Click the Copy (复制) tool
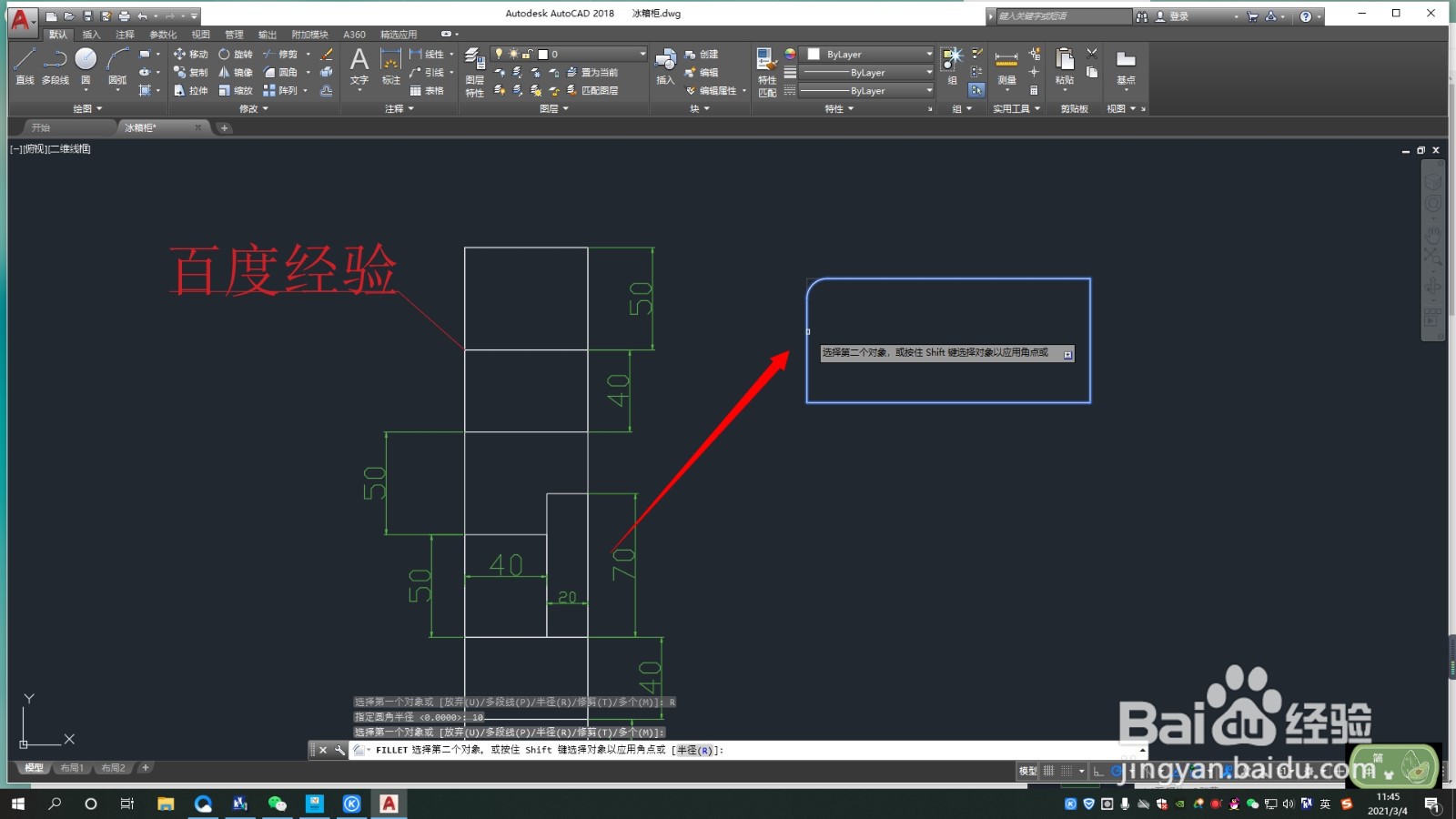 pyautogui.click(x=191, y=73)
